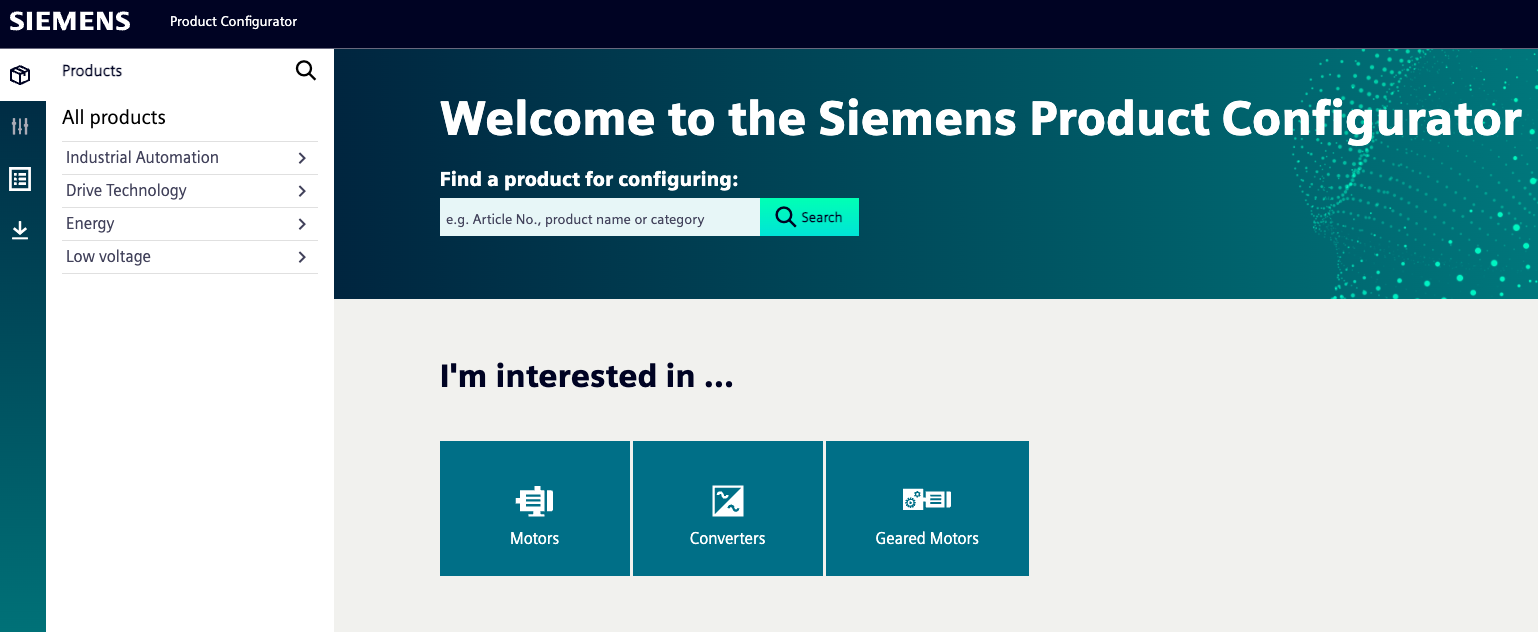Open the downloads icon in sidebar
Image resolution: width=1538 pixels, height=632 pixels.
pyautogui.click(x=20, y=229)
